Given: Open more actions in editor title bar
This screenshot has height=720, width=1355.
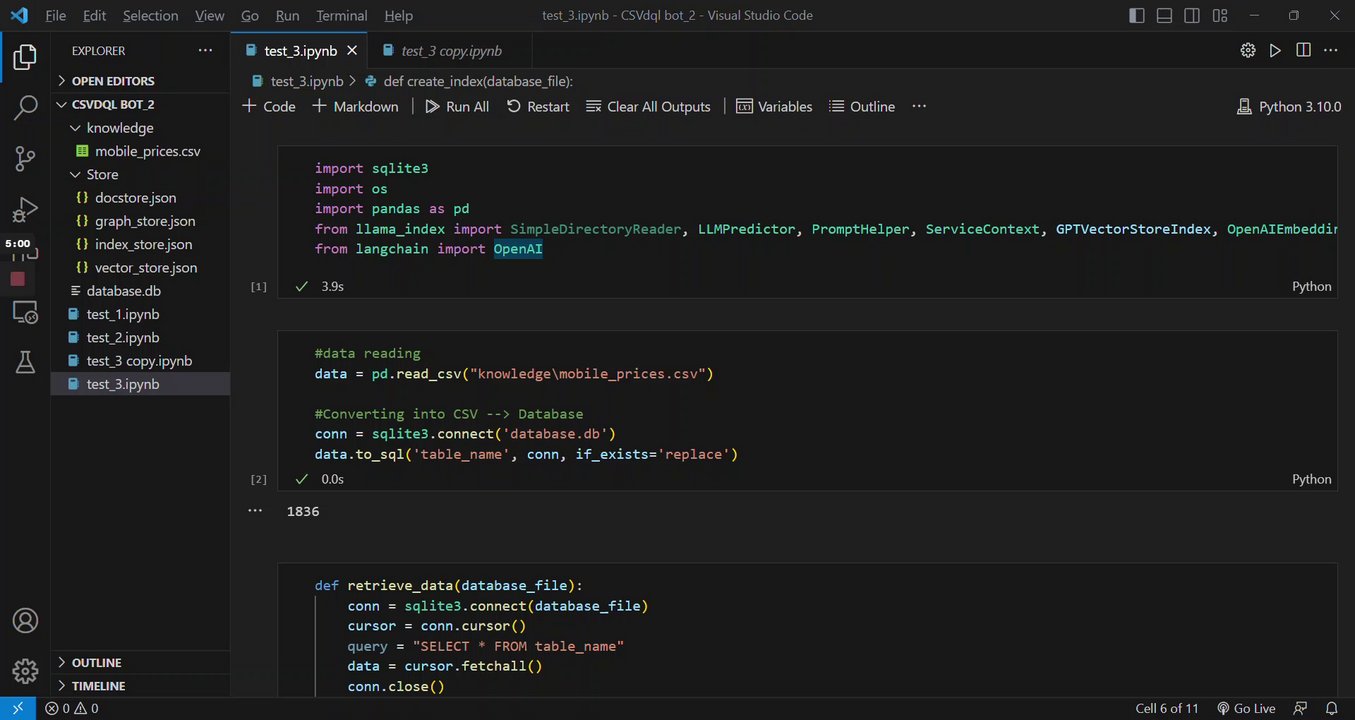Looking at the screenshot, I should 1331,50.
